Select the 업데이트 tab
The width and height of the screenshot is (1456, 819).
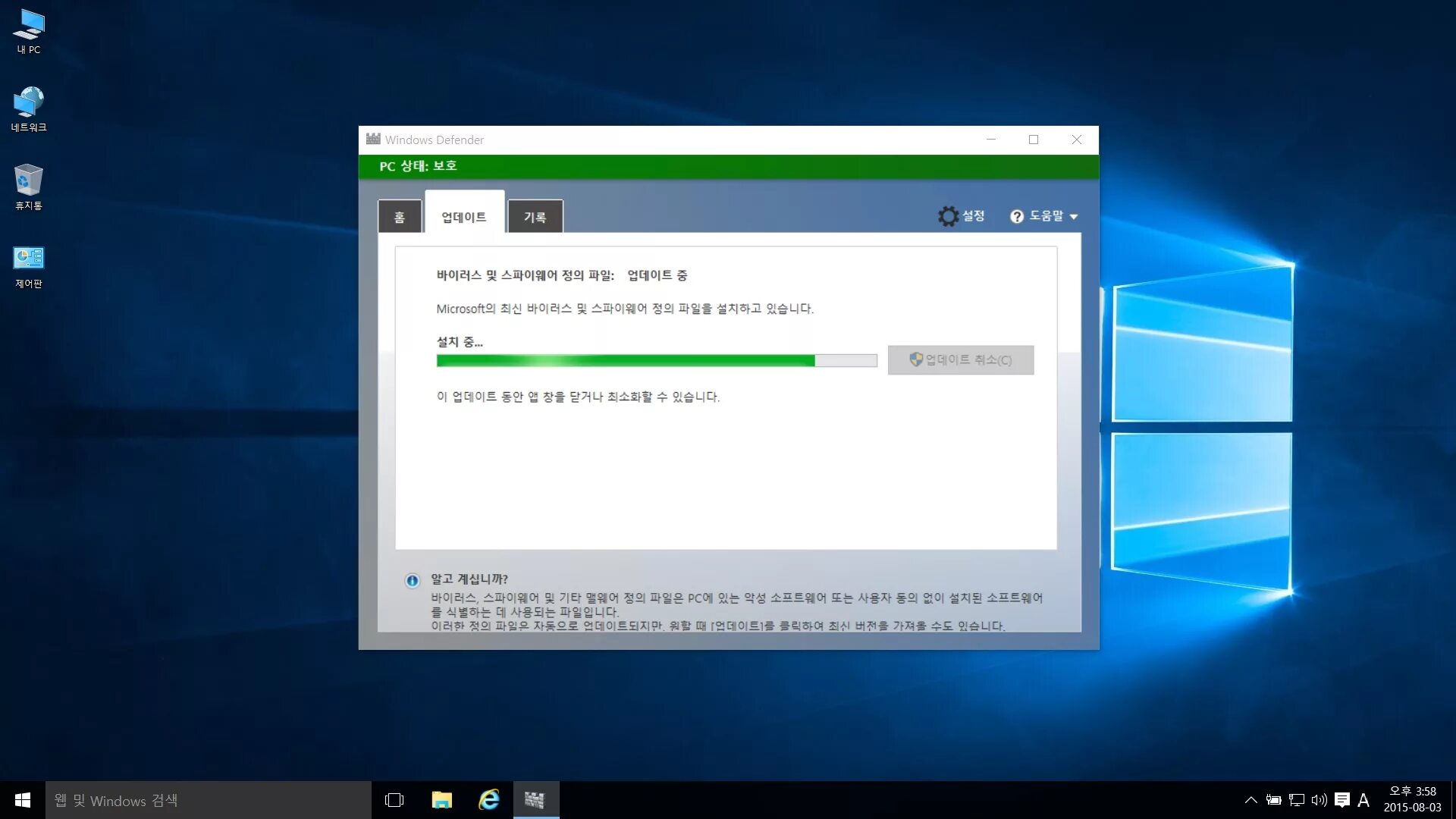coord(464,217)
